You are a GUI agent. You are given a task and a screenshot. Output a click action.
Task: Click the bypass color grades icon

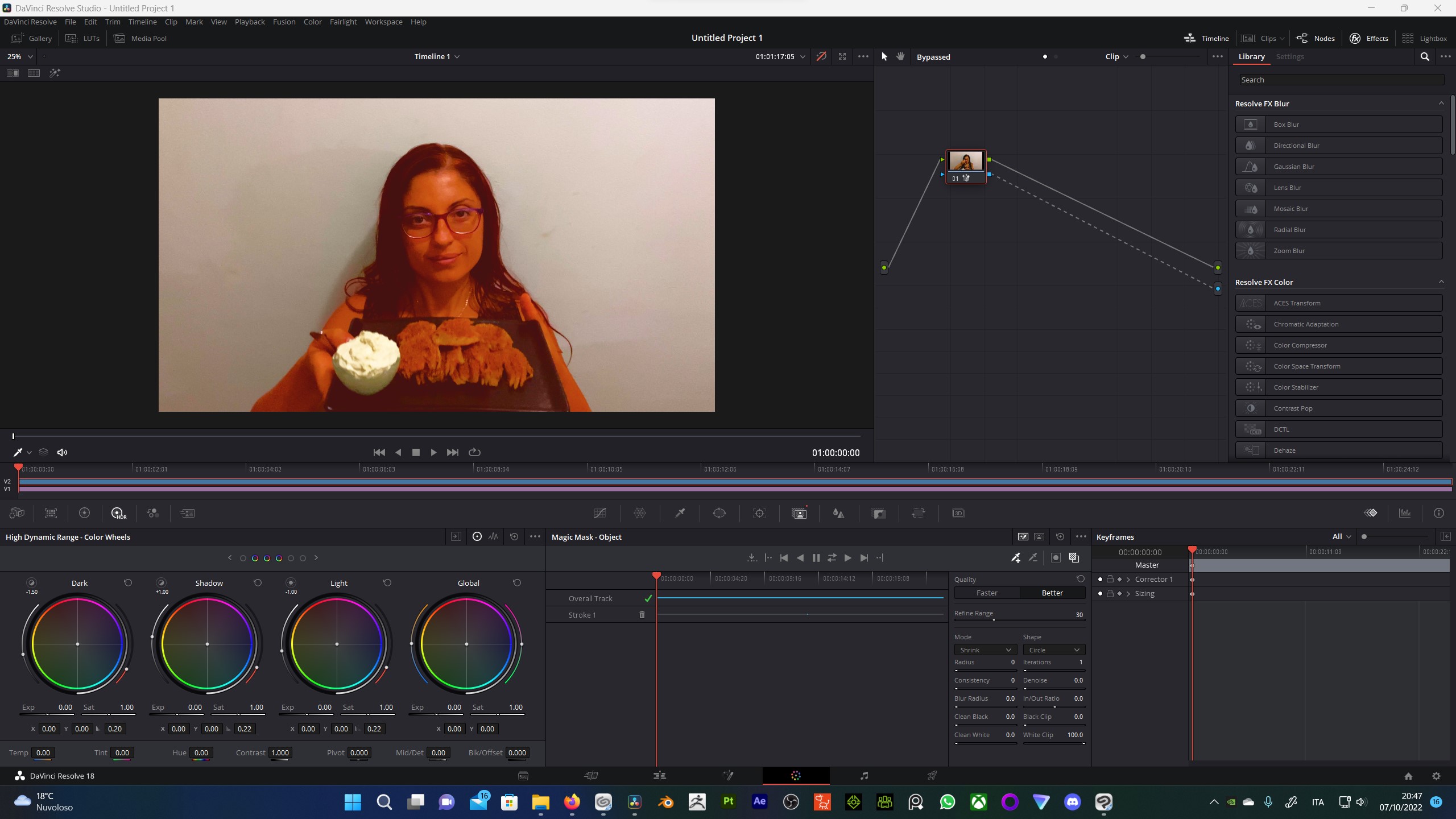821,56
